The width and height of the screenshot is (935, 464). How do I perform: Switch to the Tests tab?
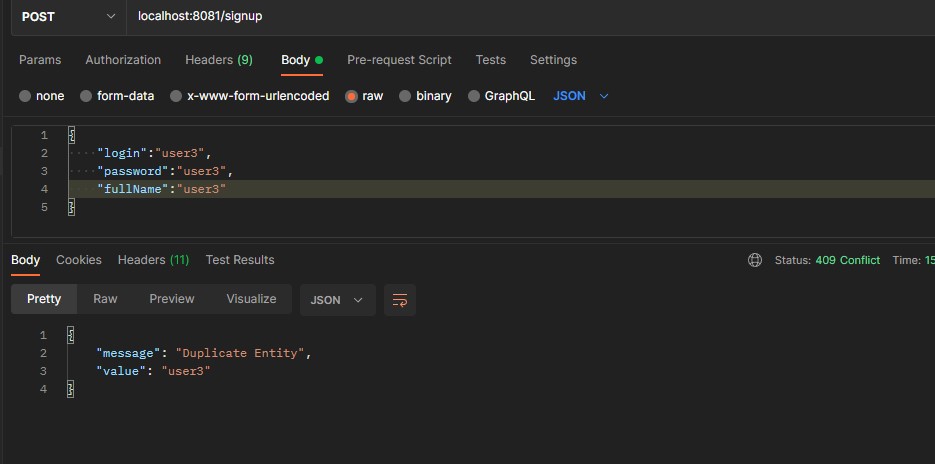click(491, 60)
